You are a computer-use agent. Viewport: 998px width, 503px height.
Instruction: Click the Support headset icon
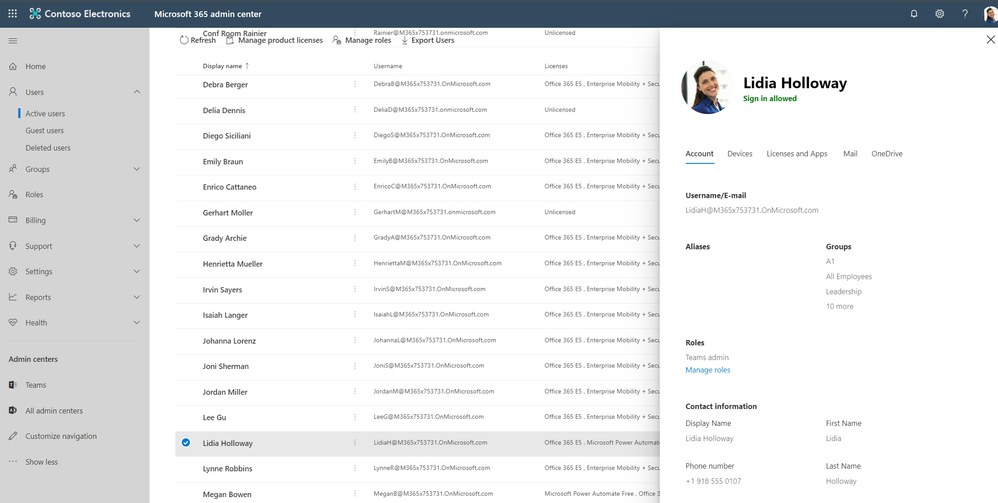pos(13,246)
